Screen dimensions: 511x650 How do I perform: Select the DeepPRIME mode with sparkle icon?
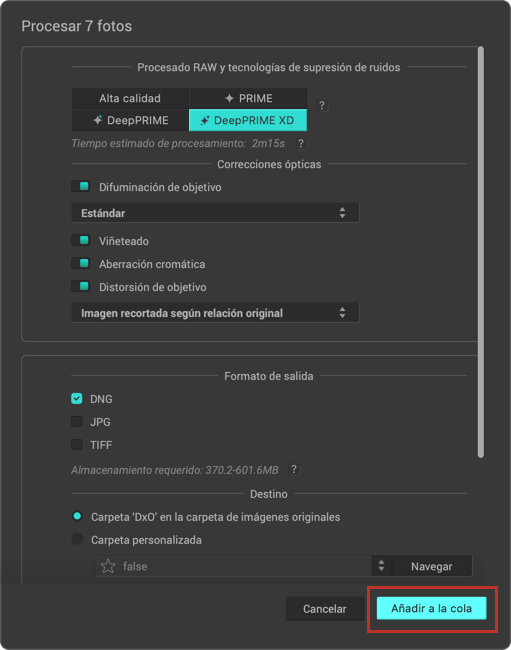coord(130,120)
